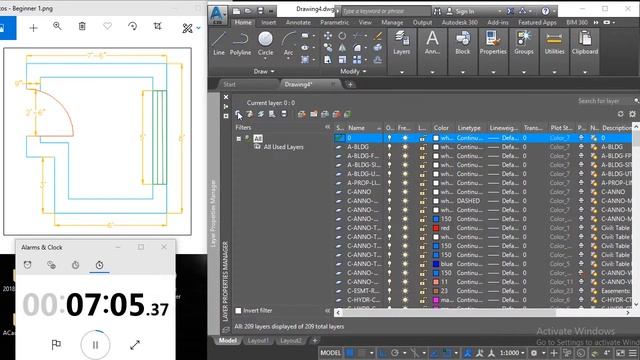Switch to the Annotate ribbon tab

(x=298, y=22)
